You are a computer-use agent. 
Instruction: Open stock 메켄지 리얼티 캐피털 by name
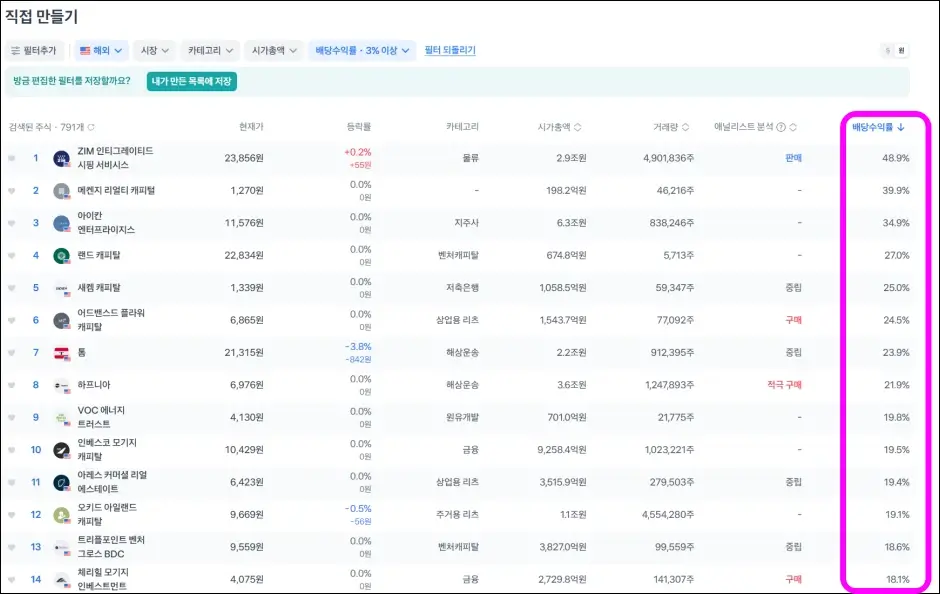click(116, 191)
